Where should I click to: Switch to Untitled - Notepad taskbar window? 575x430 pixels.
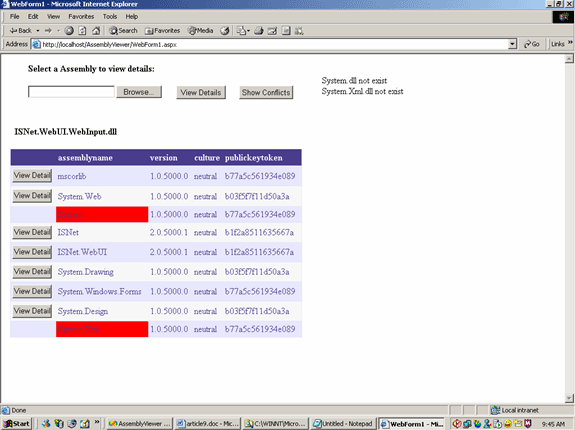(x=343, y=424)
